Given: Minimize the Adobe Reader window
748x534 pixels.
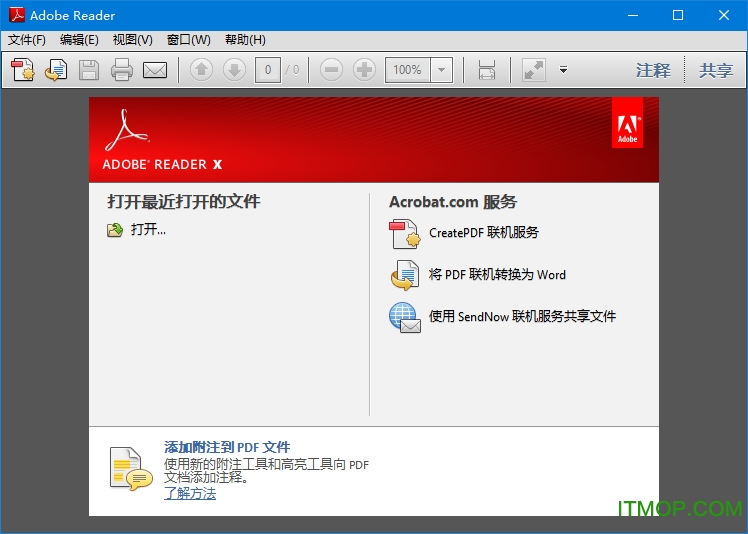Looking at the screenshot, I should point(633,15).
